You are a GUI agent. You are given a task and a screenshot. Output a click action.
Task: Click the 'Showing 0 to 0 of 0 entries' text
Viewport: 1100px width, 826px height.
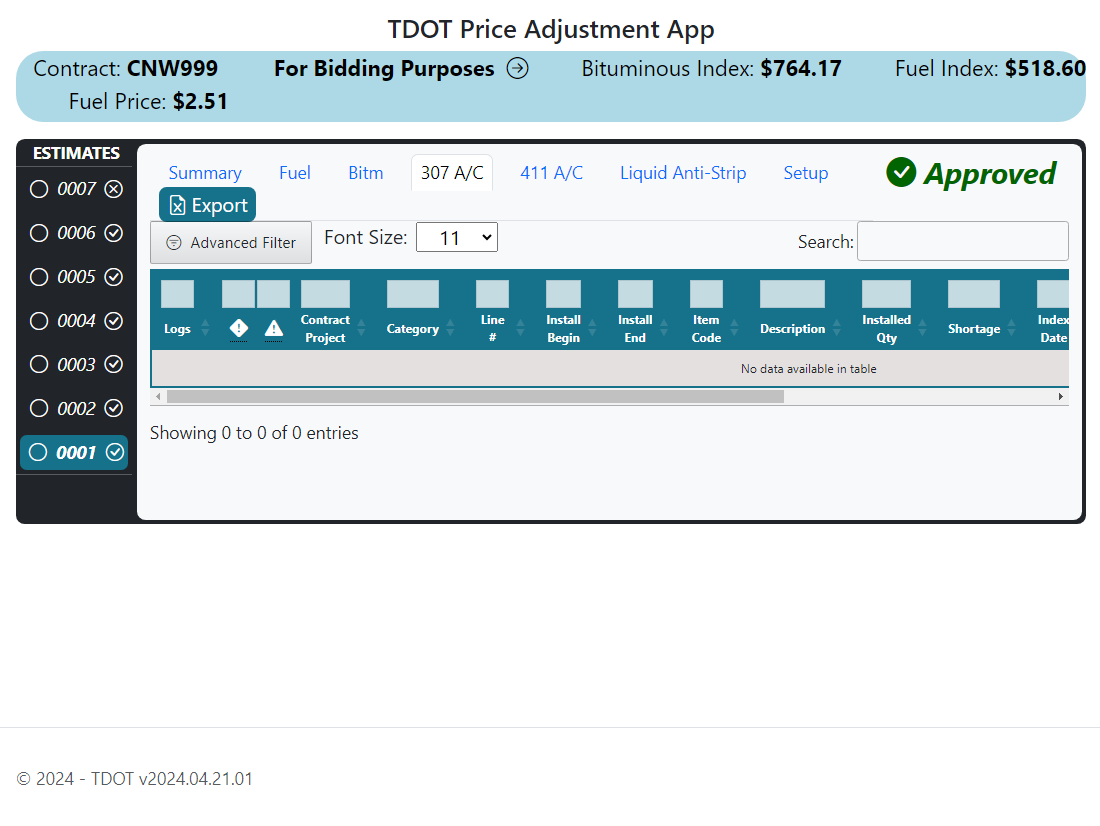point(254,433)
